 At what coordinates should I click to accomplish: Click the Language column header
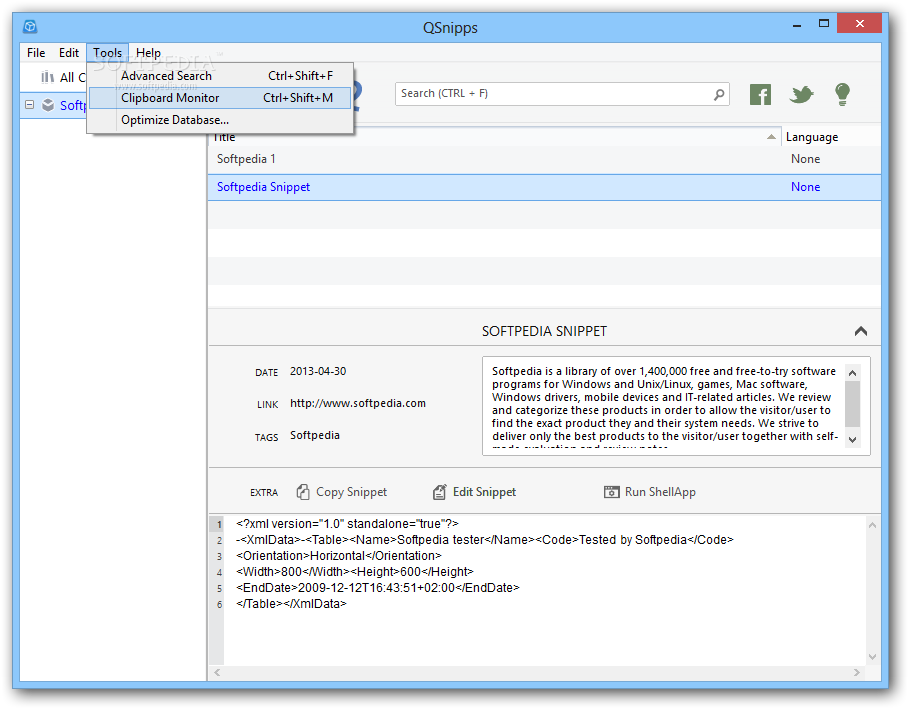click(x=812, y=137)
